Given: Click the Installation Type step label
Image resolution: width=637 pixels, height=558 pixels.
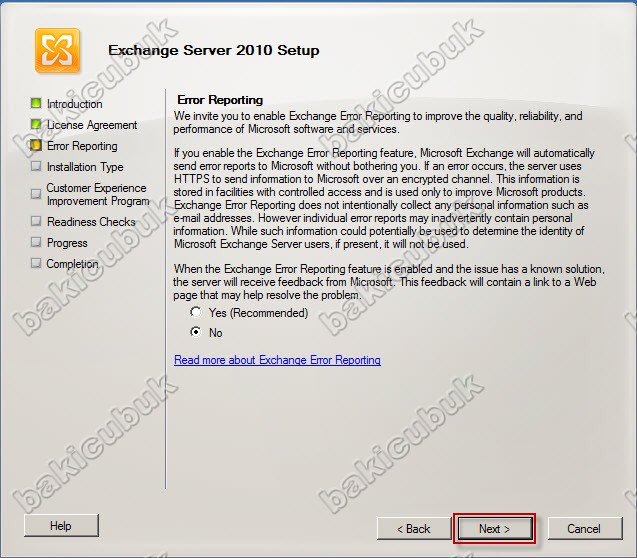Looking at the screenshot, I should pyautogui.click(x=85, y=167).
